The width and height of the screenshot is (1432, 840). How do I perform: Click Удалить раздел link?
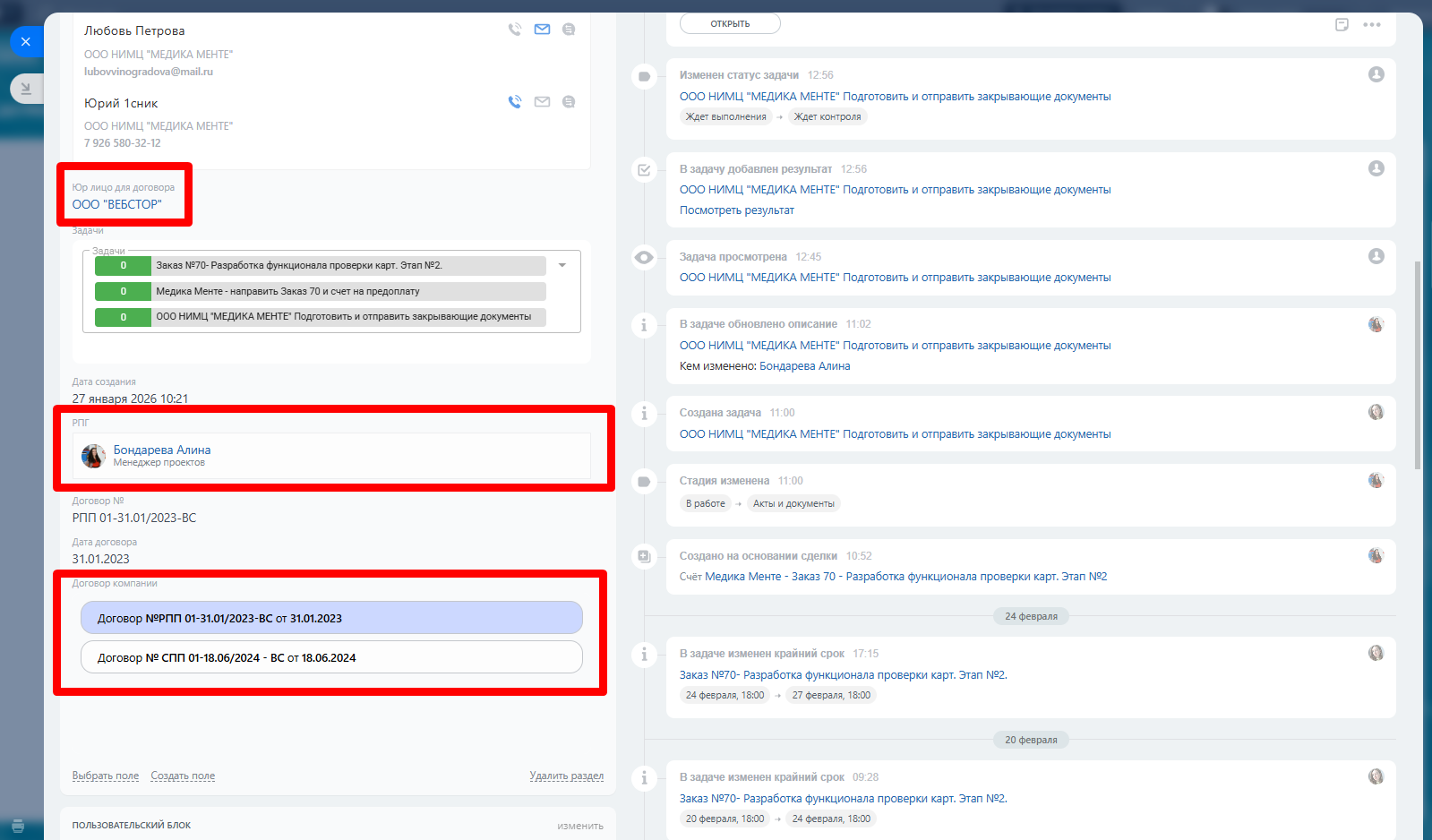[x=566, y=776]
